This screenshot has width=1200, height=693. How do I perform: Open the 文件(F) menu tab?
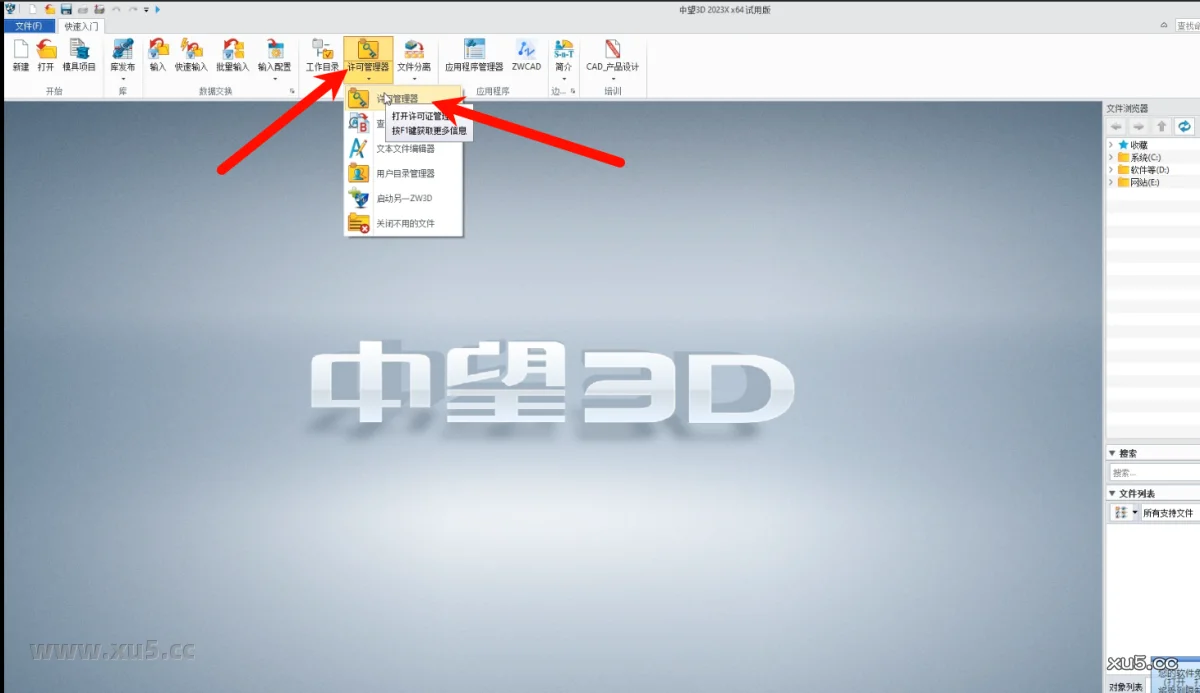click(x=29, y=26)
